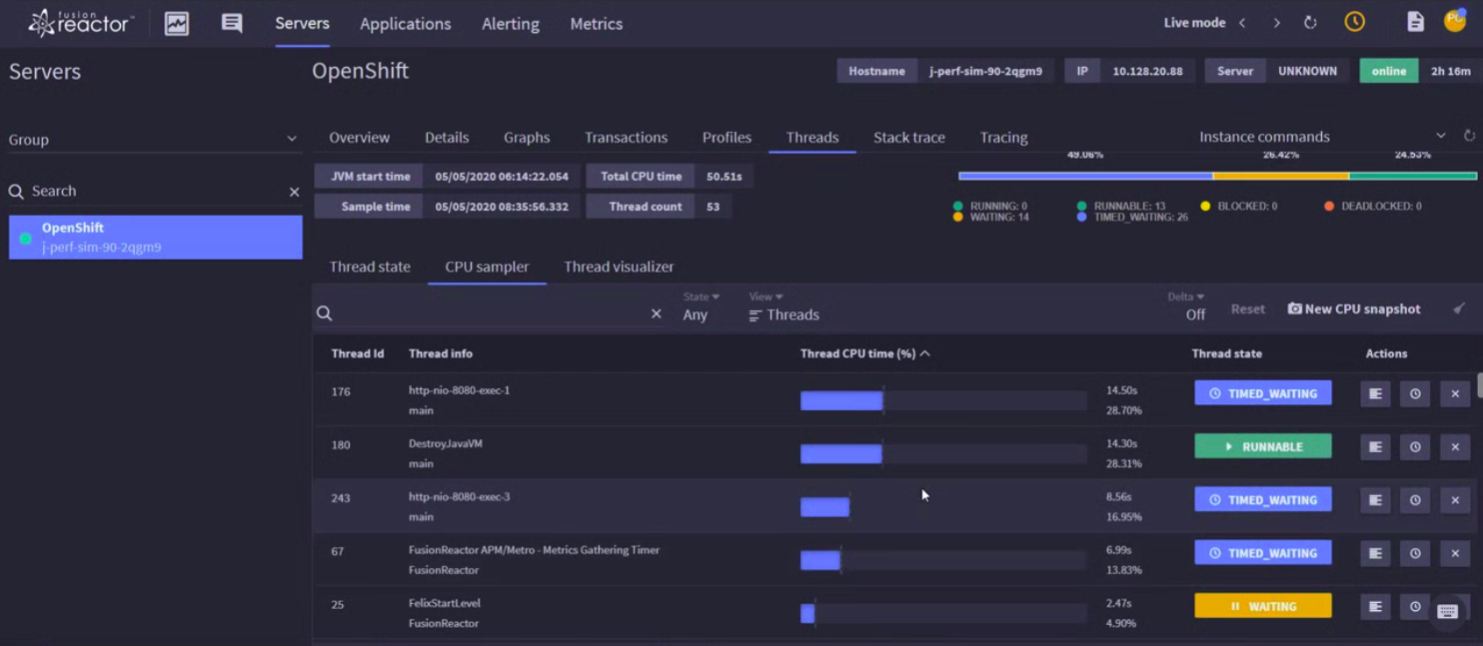The image size is (1483, 646).
Task: Click the clock action for thread 176
Action: 1415,394
